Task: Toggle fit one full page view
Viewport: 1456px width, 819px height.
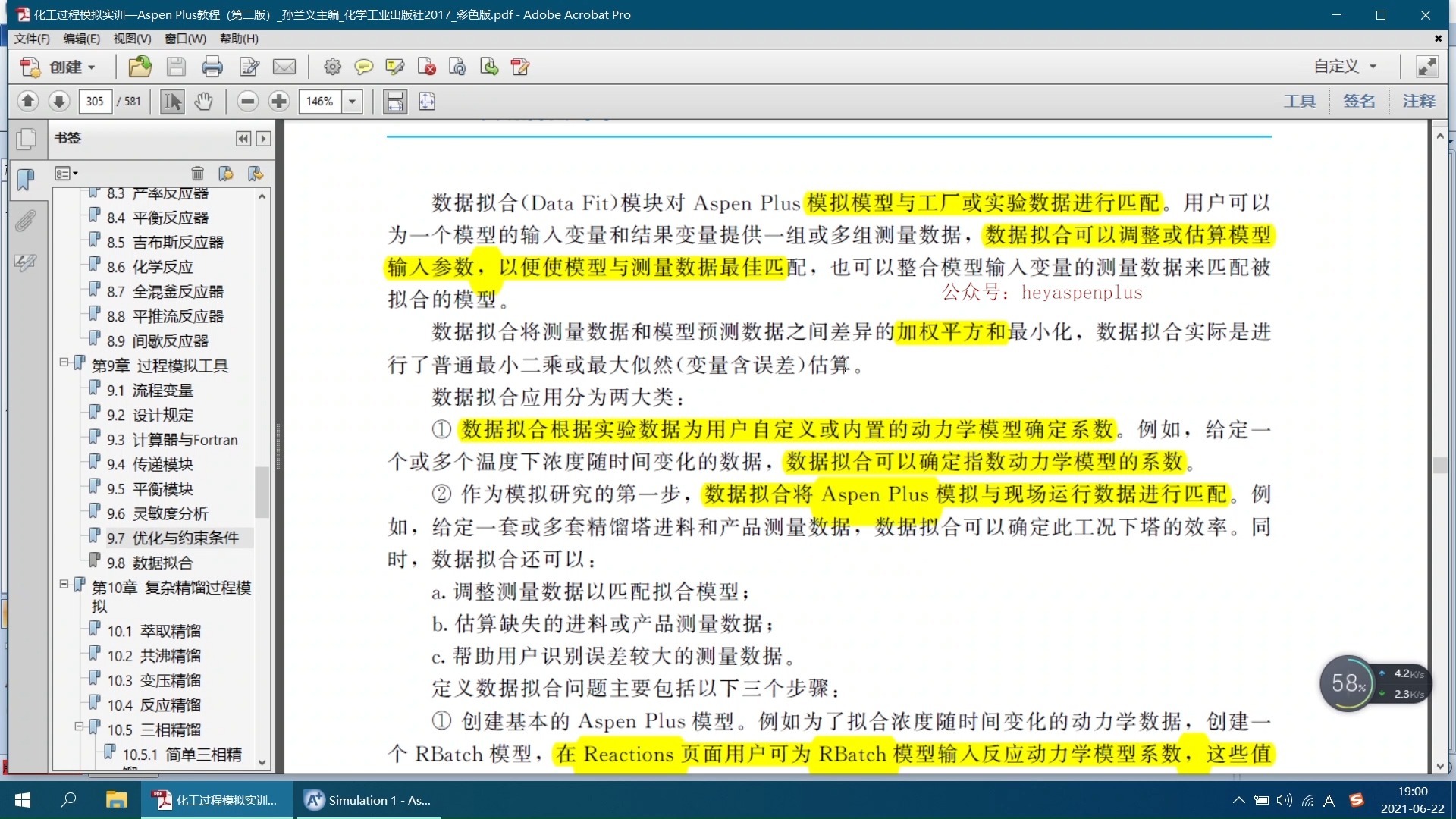Action: 427,101
